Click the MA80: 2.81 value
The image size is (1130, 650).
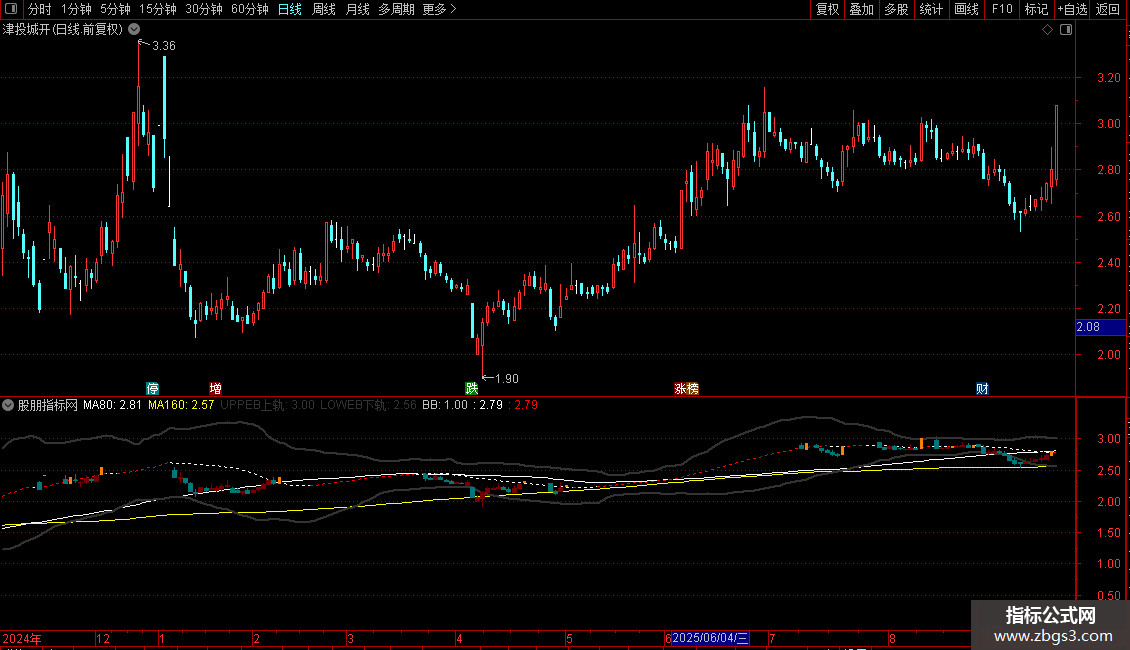[x=112, y=405]
